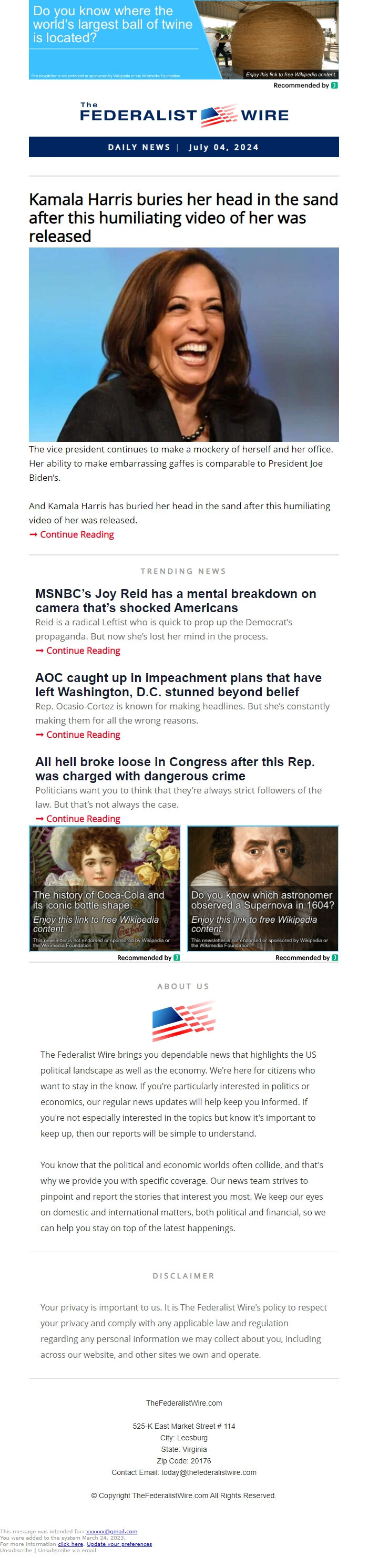Continue Reading the AOC article
This screenshot has height=1568, width=368.
pyautogui.click(x=78, y=735)
